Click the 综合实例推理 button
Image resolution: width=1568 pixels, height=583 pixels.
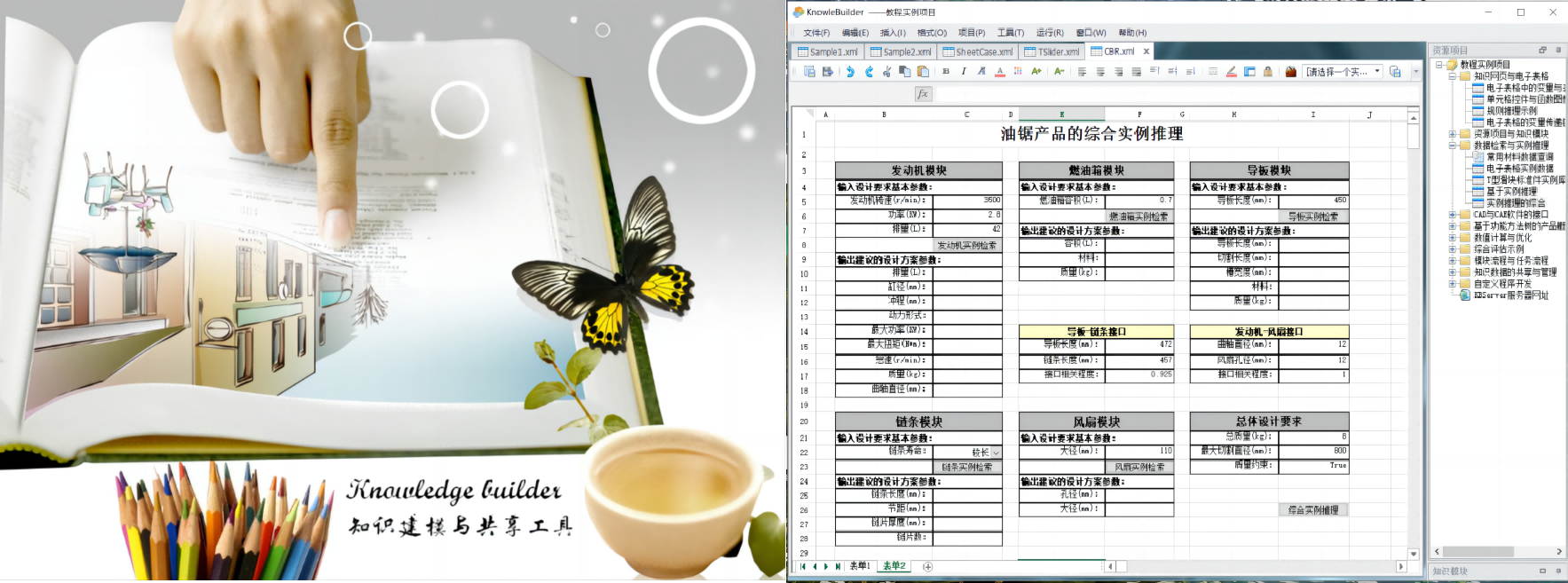[x=1313, y=510]
